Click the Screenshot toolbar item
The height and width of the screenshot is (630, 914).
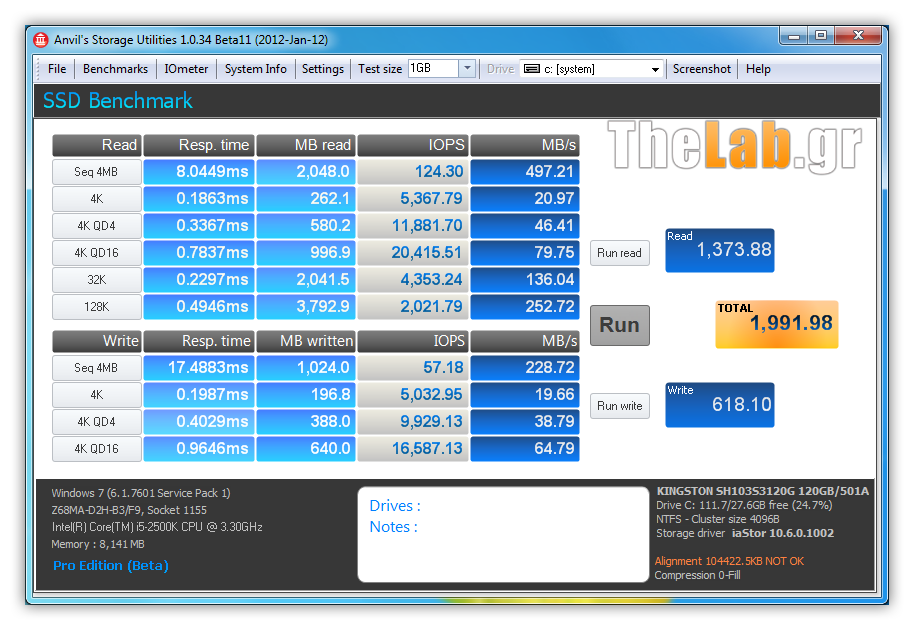[701, 69]
